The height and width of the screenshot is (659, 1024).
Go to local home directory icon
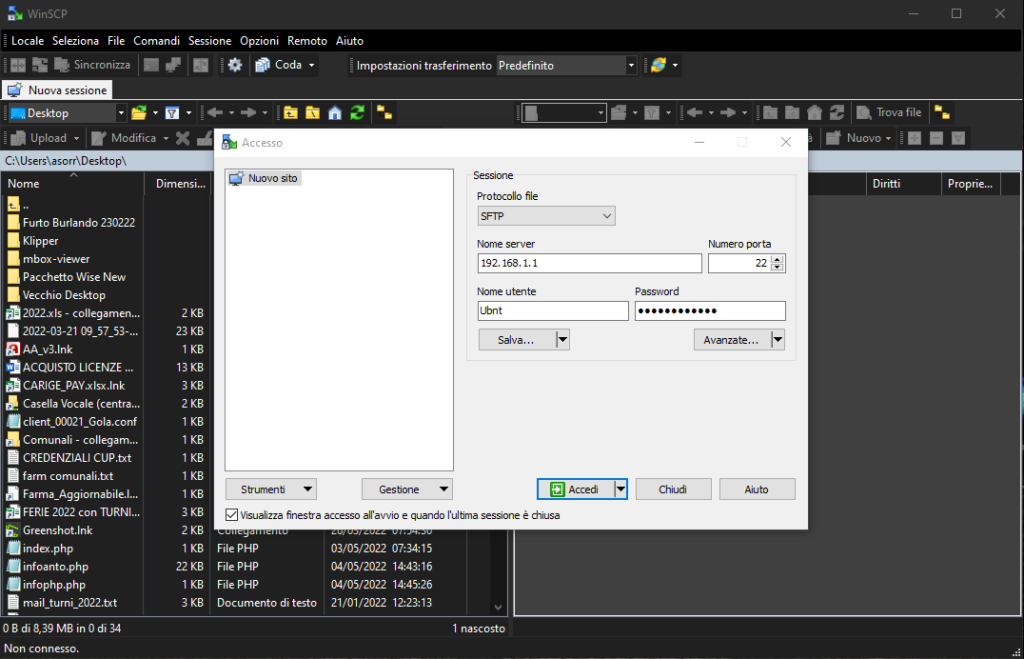pyautogui.click(x=335, y=113)
